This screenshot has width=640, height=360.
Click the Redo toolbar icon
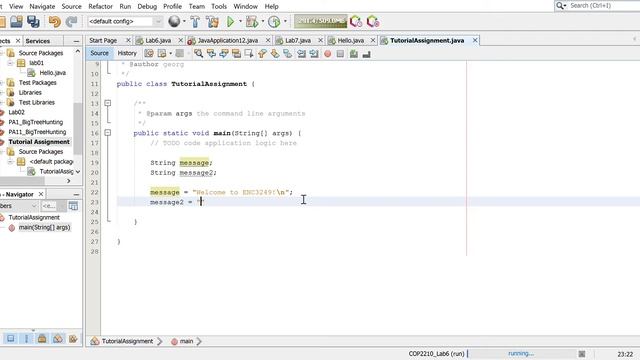[x=71, y=22]
